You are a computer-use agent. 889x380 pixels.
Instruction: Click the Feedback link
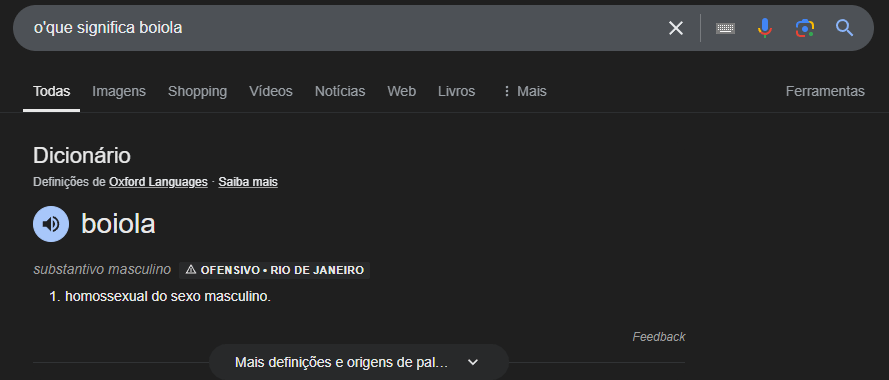(659, 337)
